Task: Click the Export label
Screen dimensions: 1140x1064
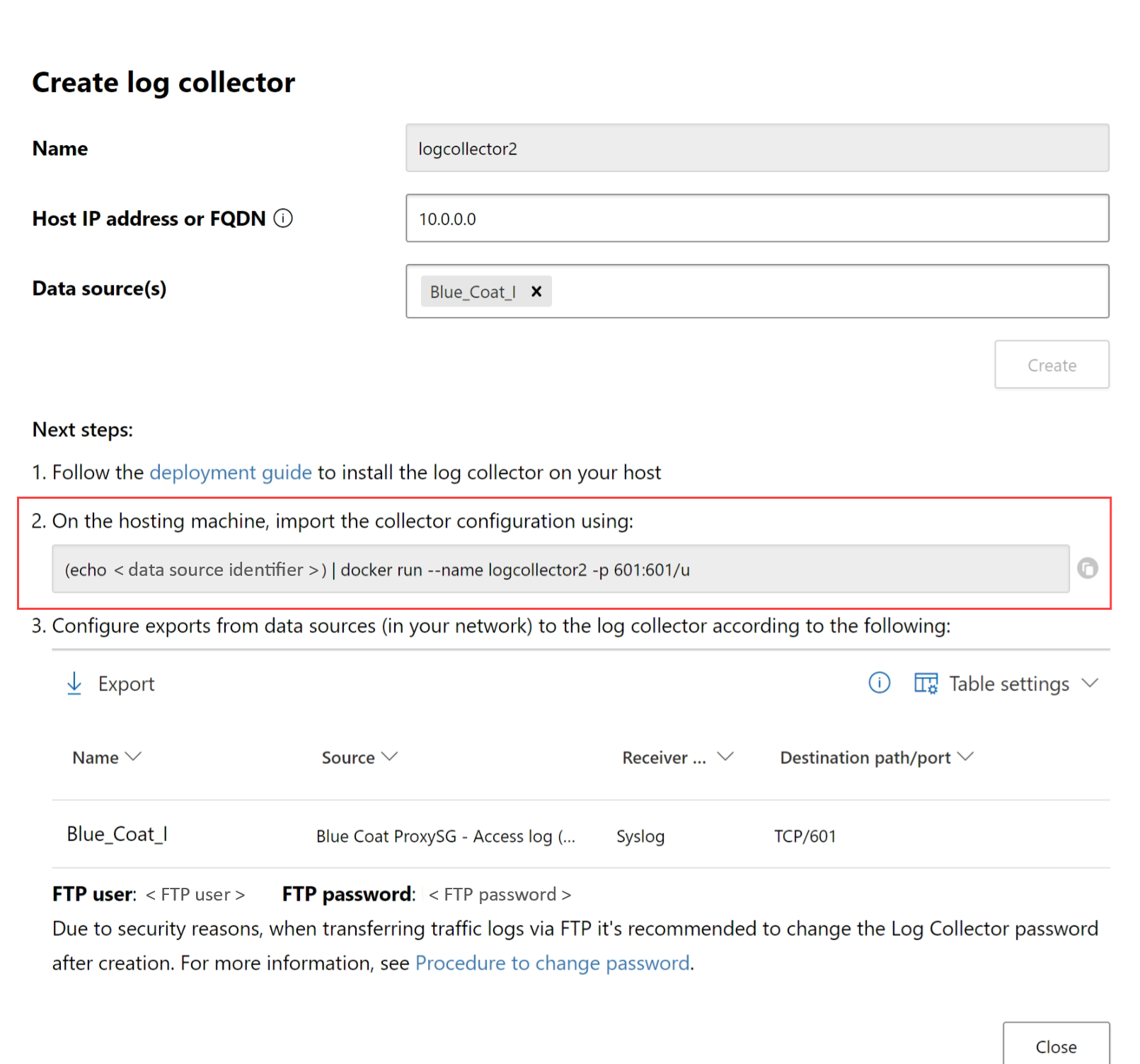Action: 126,684
